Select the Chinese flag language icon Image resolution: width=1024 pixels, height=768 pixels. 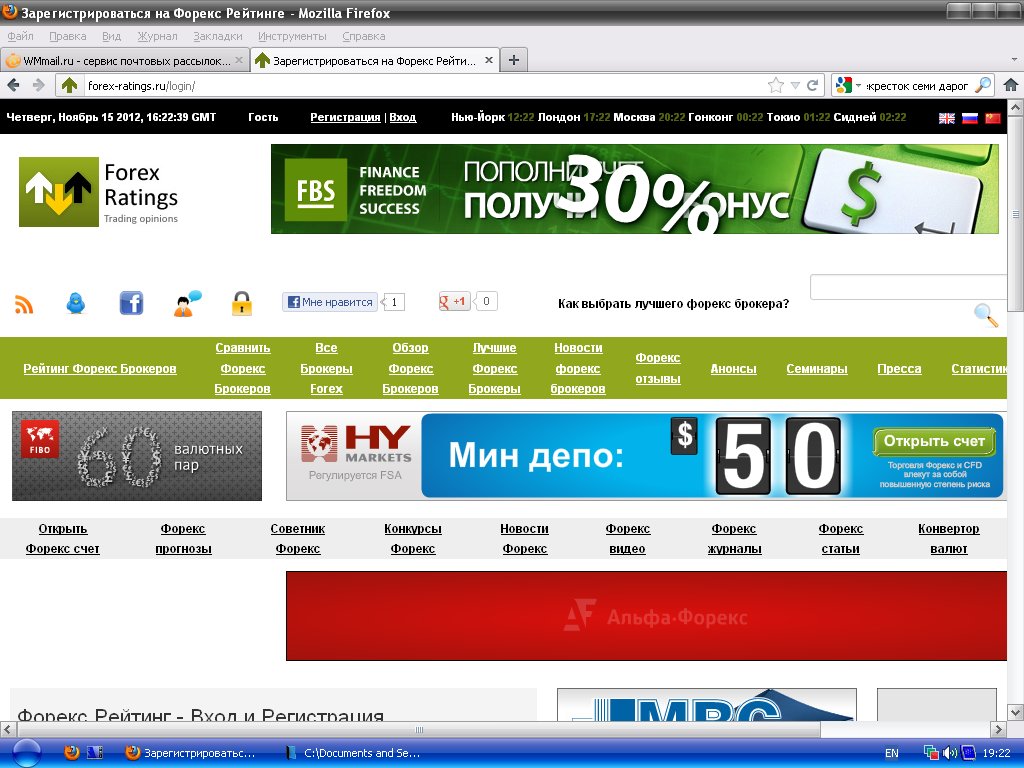(x=993, y=118)
